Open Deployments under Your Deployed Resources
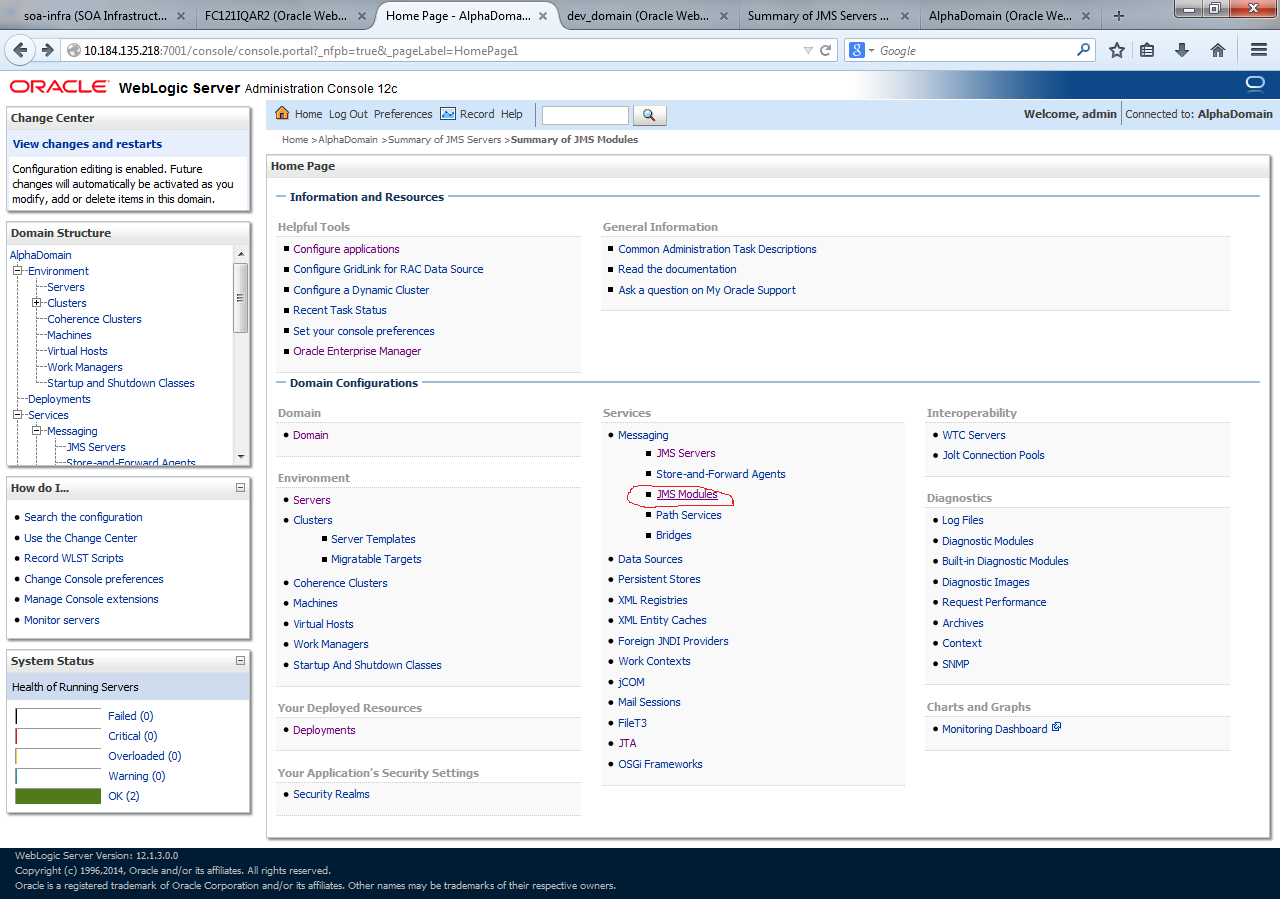This screenshot has width=1280, height=907. coord(324,730)
